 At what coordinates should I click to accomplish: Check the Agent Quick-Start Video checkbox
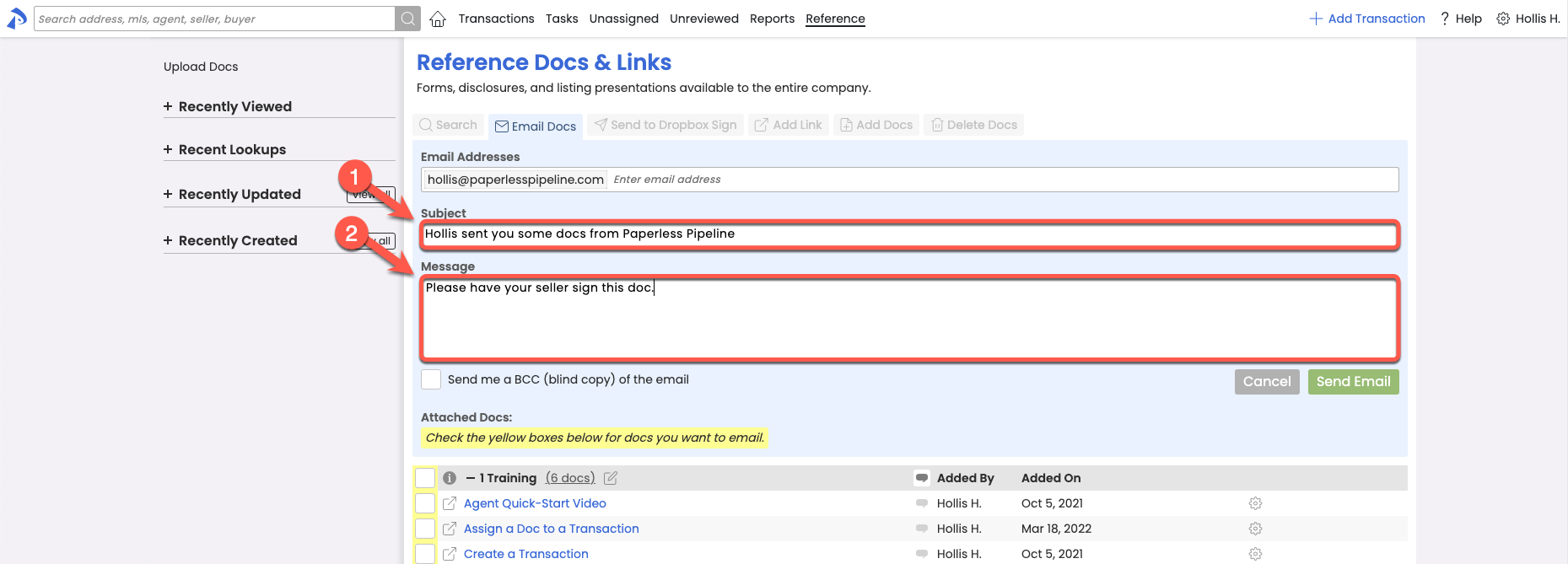point(425,503)
